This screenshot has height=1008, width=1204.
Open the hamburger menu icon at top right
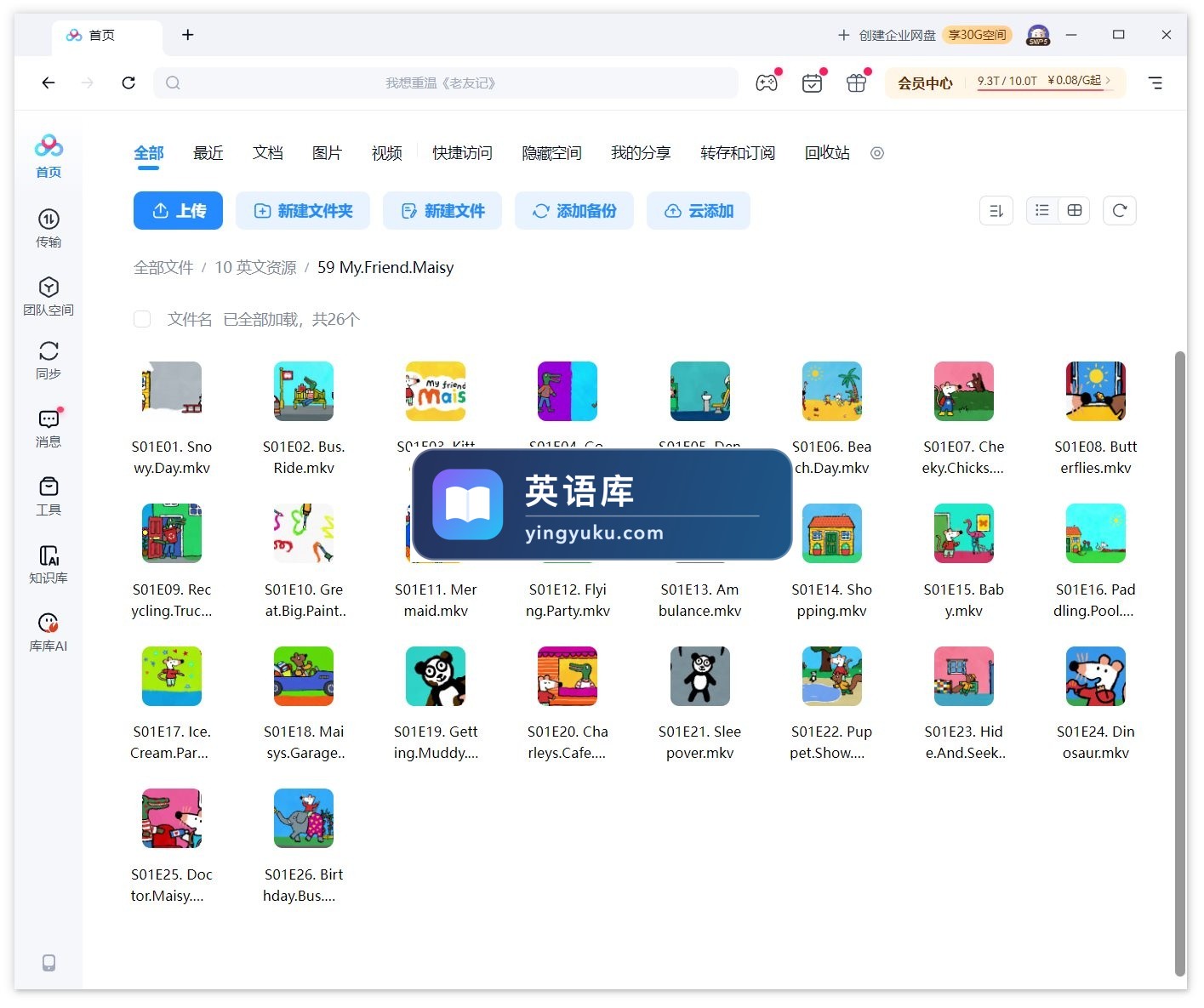pyautogui.click(x=1155, y=83)
